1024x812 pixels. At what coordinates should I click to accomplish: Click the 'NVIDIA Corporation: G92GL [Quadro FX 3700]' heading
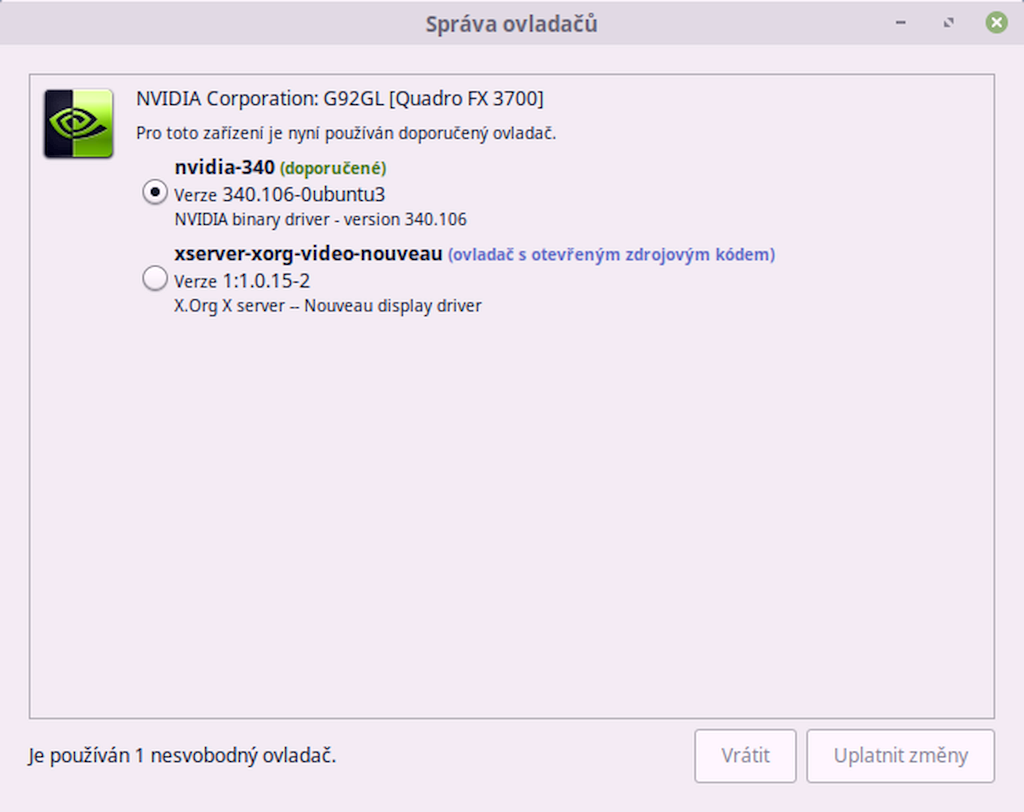click(x=340, y=99)
